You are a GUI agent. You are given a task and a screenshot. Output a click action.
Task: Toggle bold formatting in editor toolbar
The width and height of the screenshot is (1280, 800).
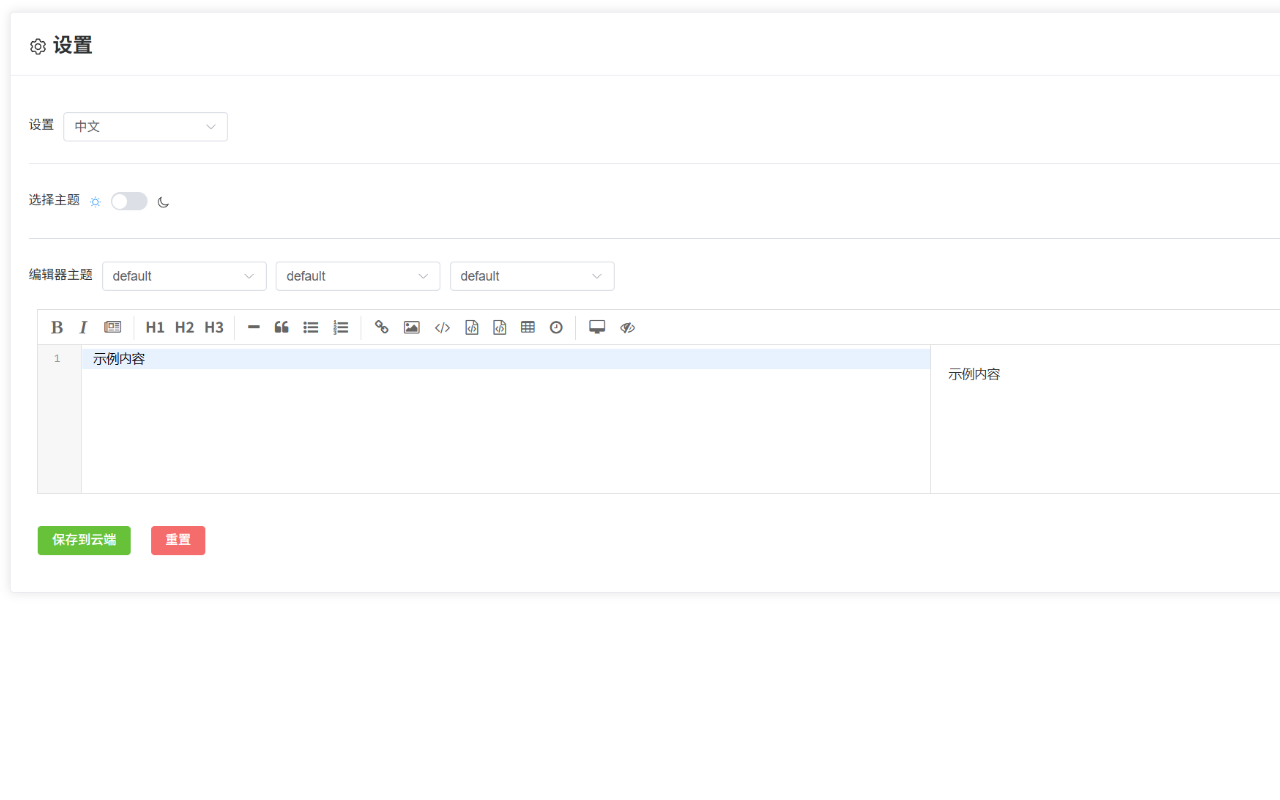pyautogui.click(x=57, y=327)
